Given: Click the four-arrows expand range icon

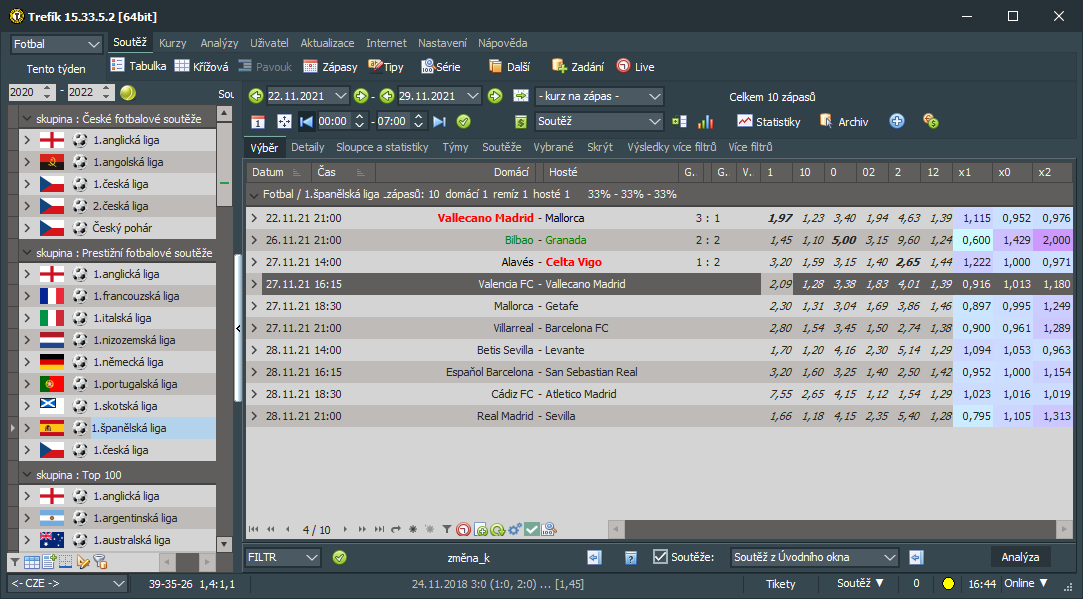Looking at the screenshot, I should pos(284,122).
